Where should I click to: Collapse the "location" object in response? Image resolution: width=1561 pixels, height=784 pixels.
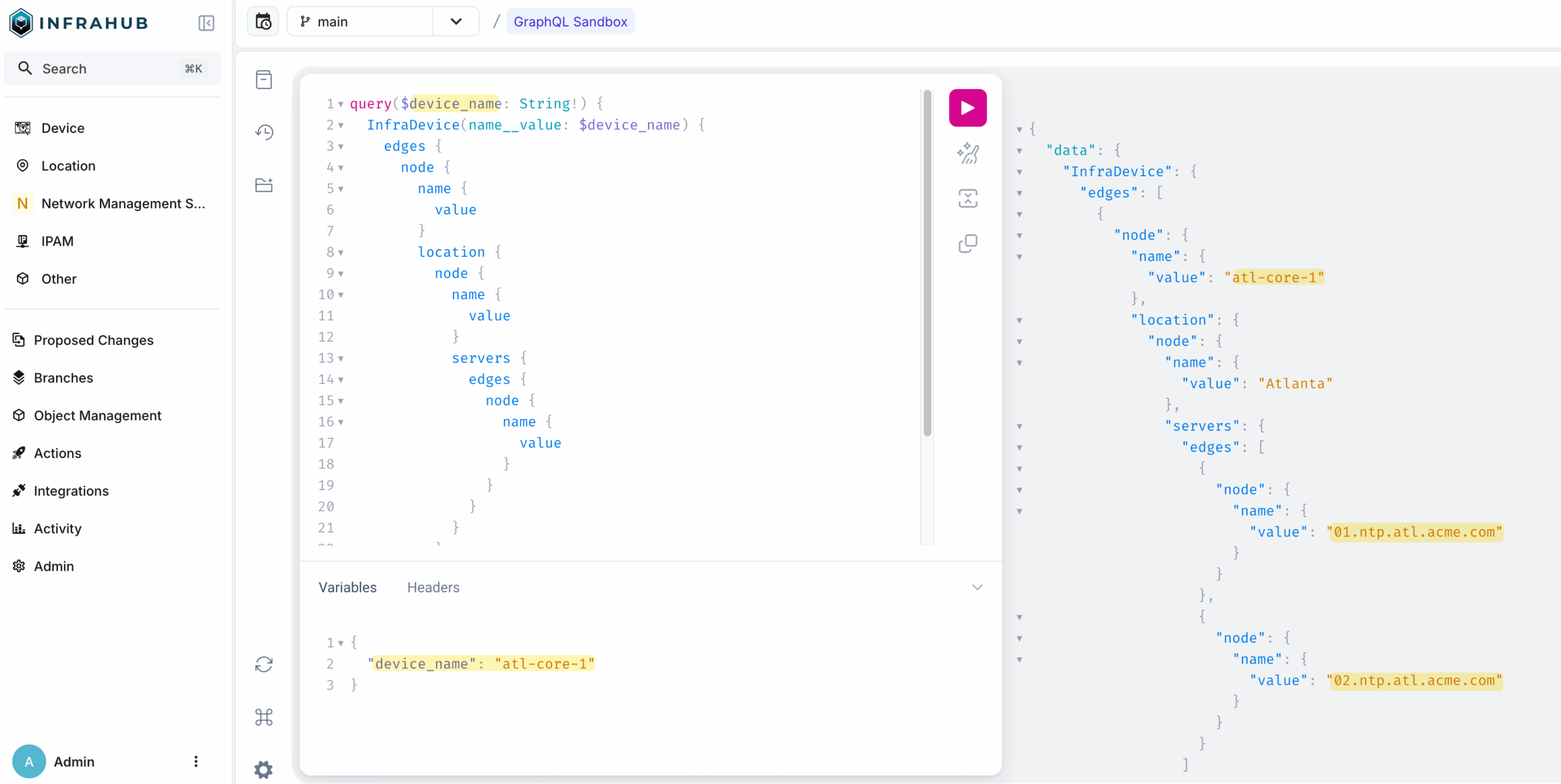[1020, 321]
